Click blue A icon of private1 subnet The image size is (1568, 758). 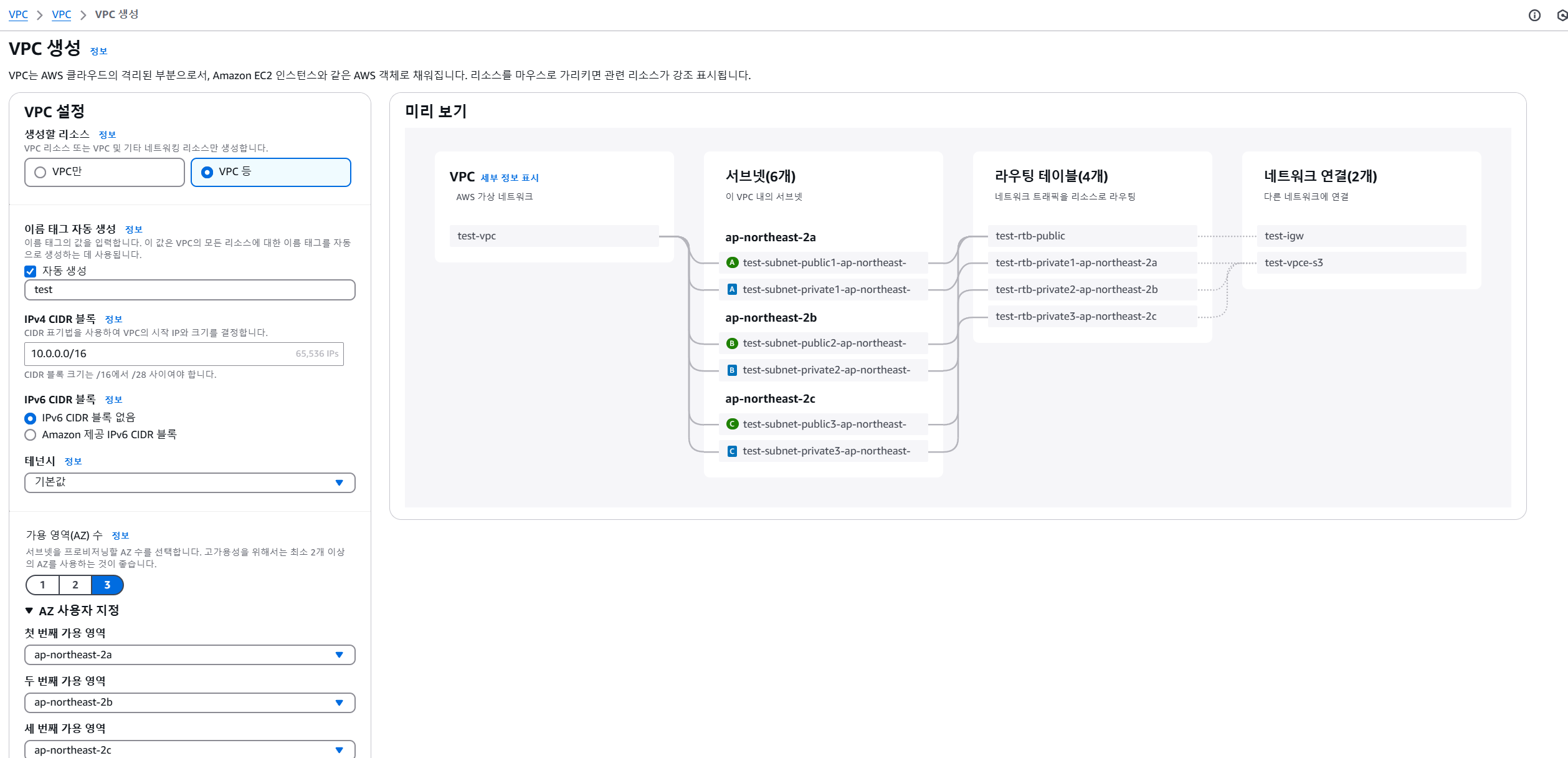(733, 290)
